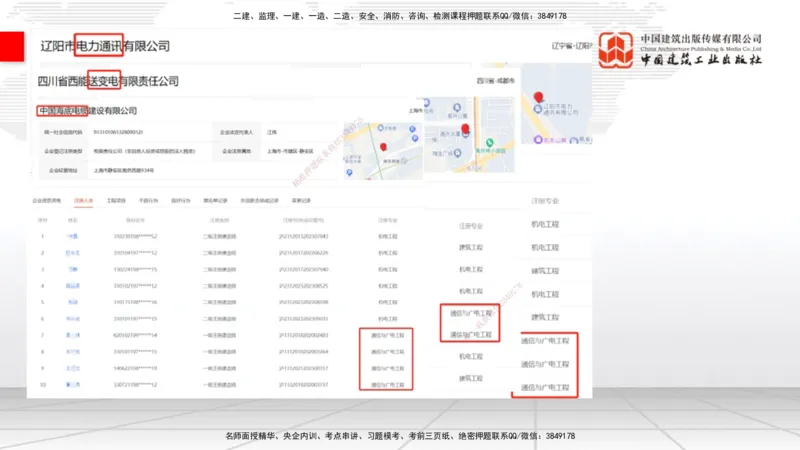Click the 注册专业 column header in main table
800x450 pixels.
[x=388, y=220]
